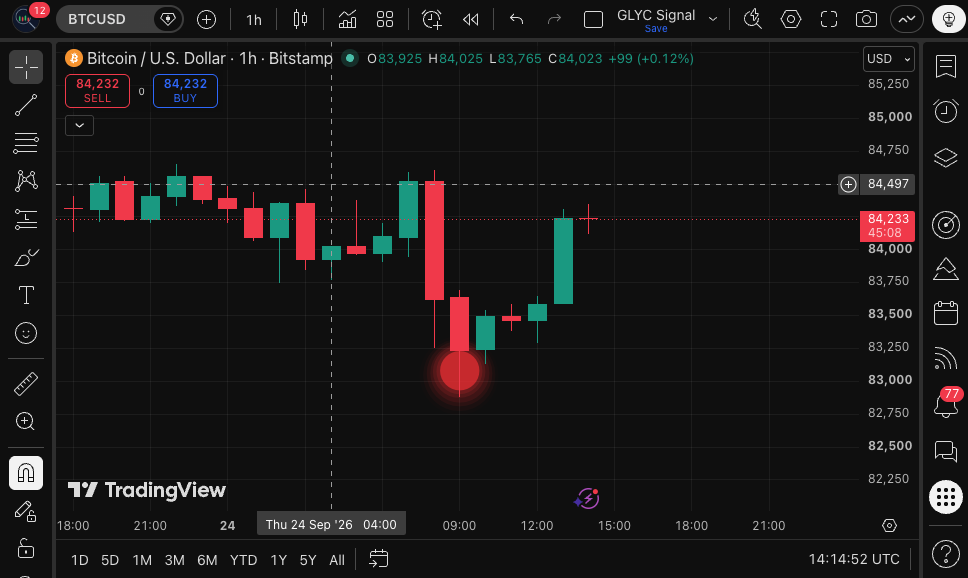Create a new price alert

pyautogui.click(x=432, y=20)
